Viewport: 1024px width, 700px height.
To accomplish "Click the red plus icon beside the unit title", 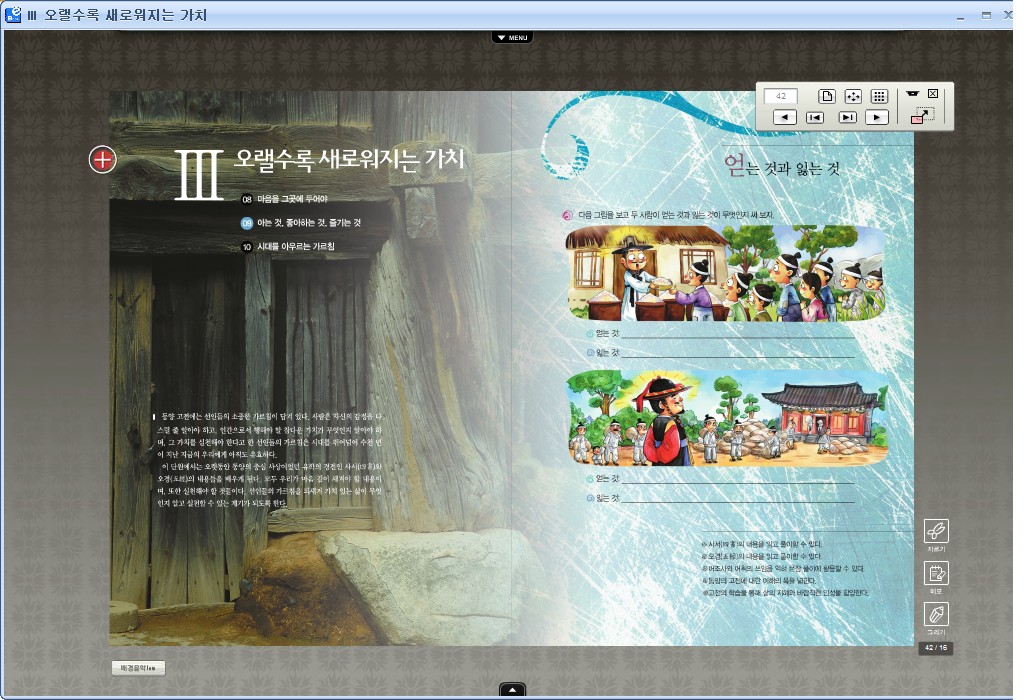I will (103, 159).
